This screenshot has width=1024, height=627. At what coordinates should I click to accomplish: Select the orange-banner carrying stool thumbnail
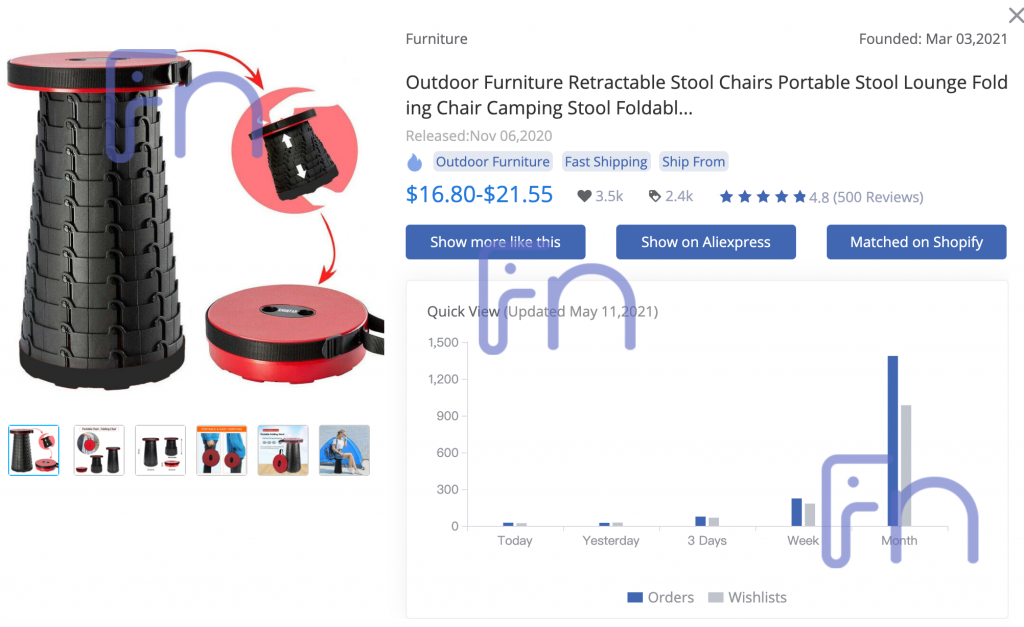point(221,450)
